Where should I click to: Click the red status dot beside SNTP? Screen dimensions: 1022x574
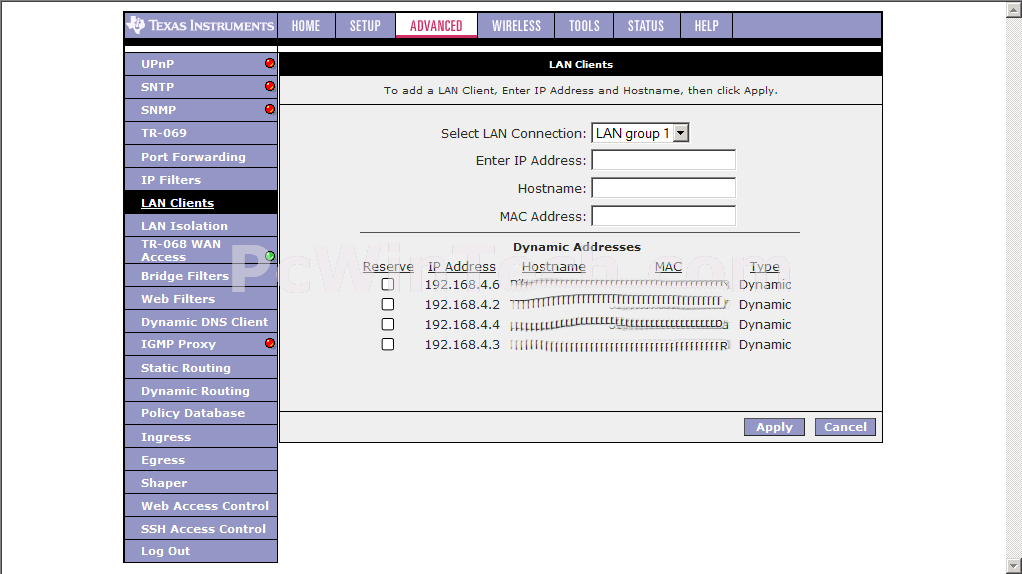click(x=270, y=86)
